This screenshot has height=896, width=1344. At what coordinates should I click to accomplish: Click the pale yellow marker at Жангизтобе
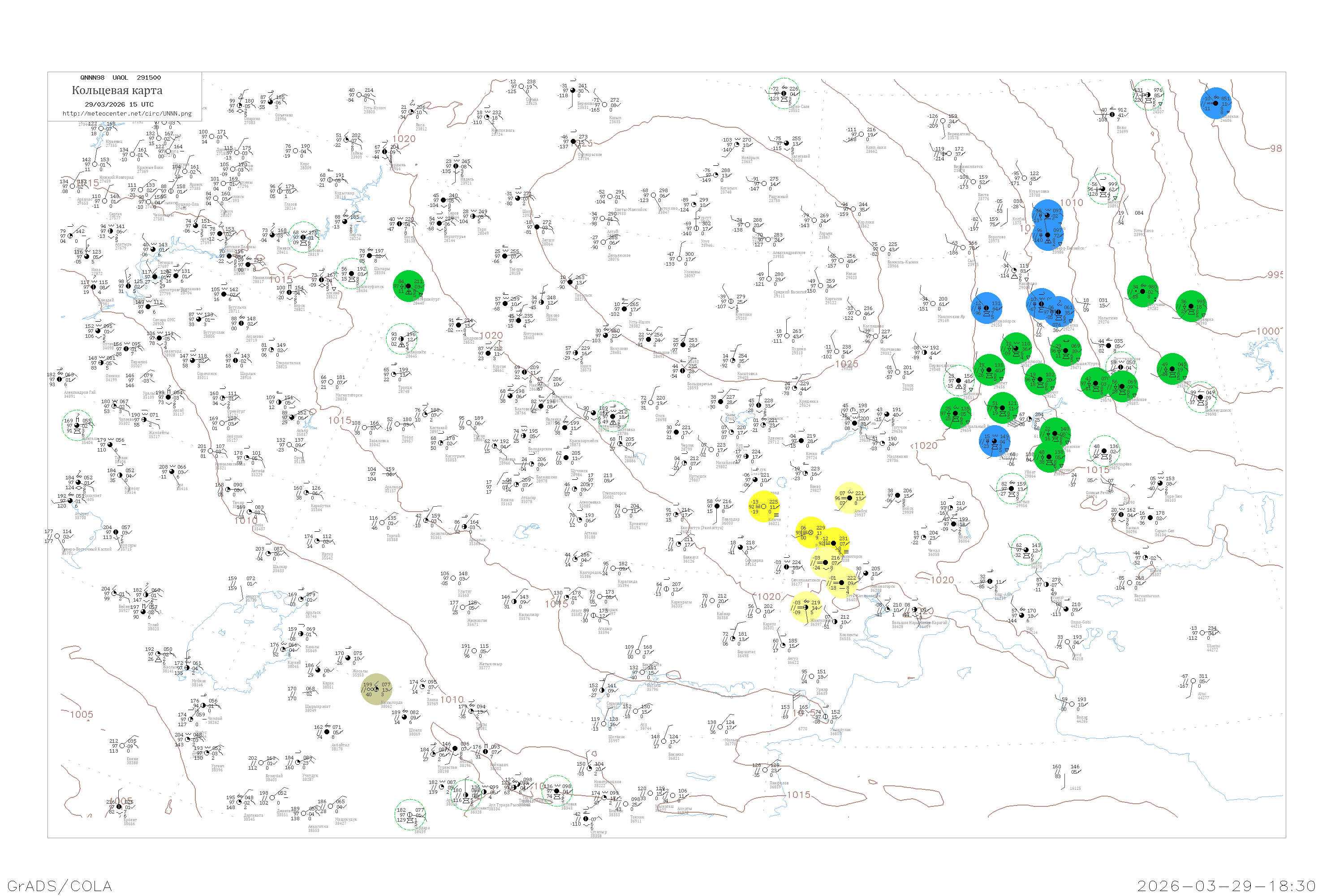pos(806,607)
